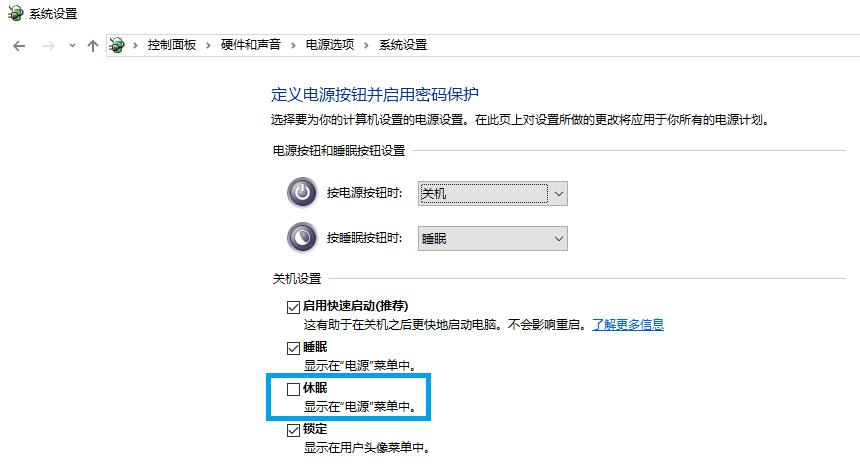Select 硬件和声音 in the address path
The height and width of the screenshot is (472, 860).
(251, 45)
